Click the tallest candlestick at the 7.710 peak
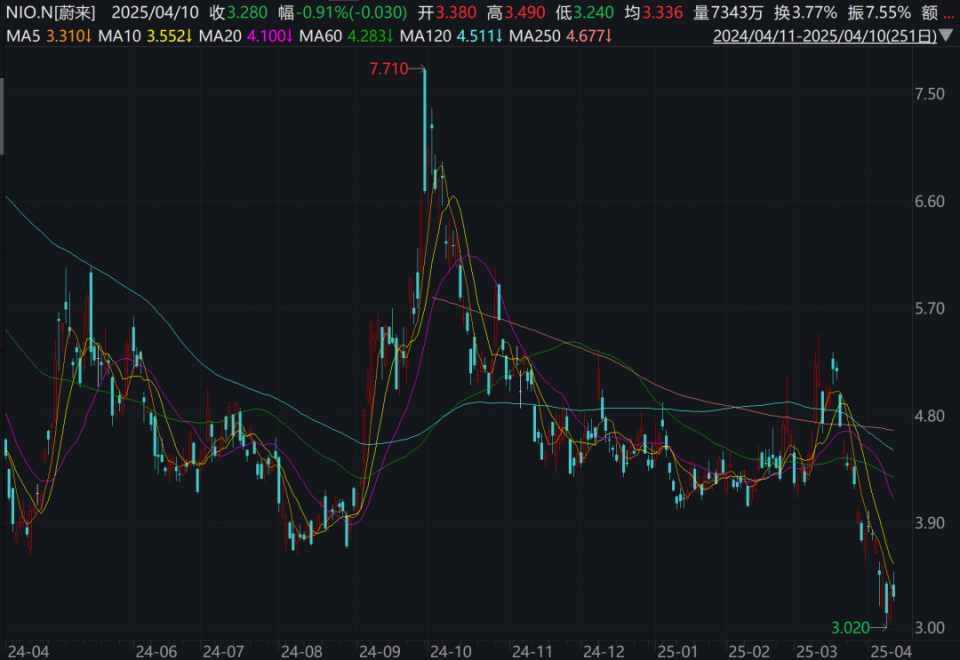The image size is (960, 660). click(425, 130)
